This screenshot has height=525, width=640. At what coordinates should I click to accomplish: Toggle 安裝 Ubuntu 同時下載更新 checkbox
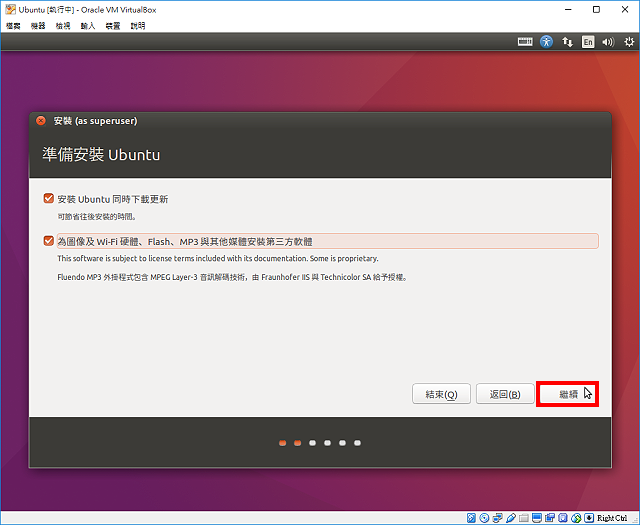point(49,198)
